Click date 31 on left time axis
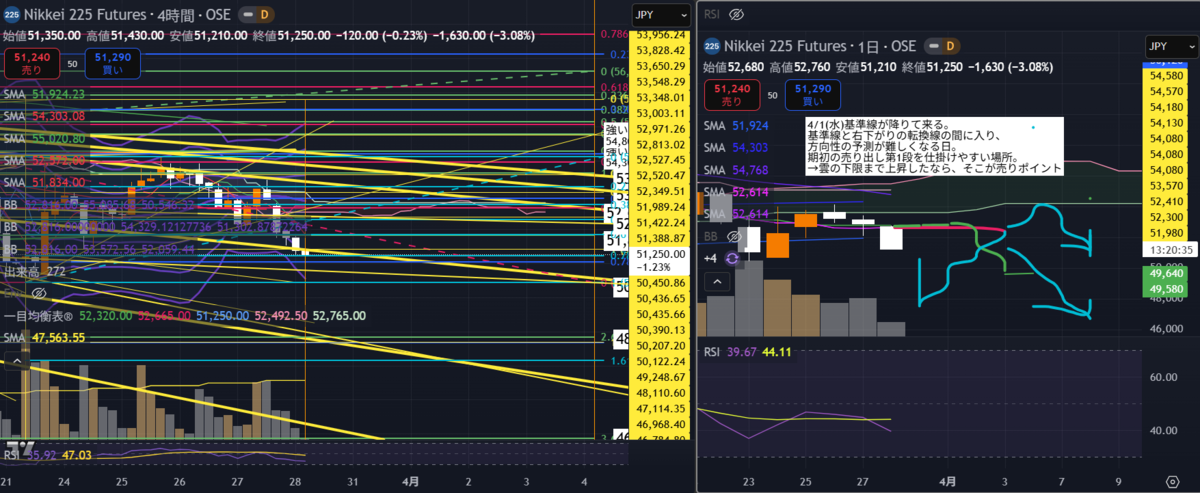Screen dimensions: 1200x493 (x=354, y=480)
